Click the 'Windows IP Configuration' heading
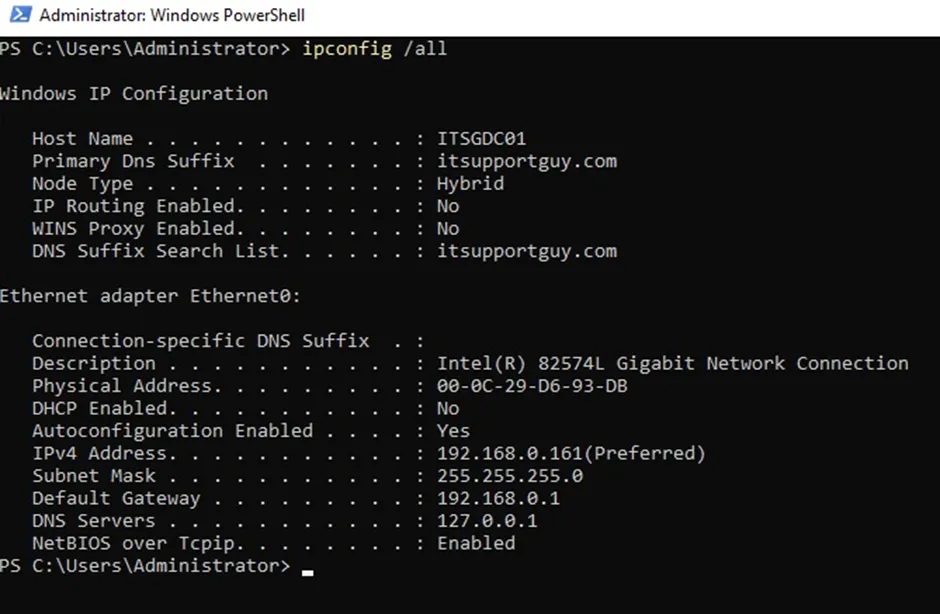The width and height of the screenshot is (940, 614). (134, 94)
